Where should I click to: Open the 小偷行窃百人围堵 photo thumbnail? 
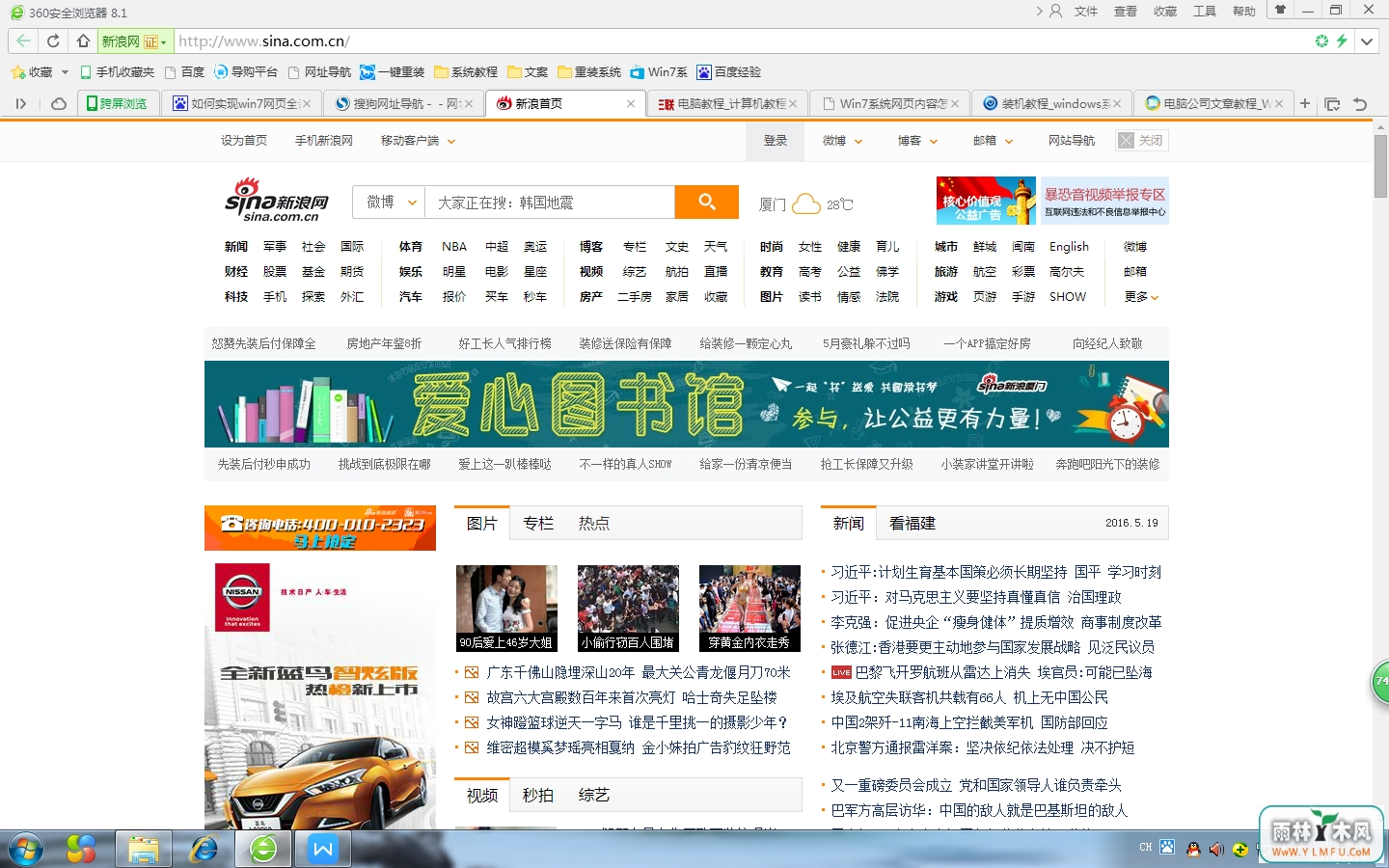[628, 609]
